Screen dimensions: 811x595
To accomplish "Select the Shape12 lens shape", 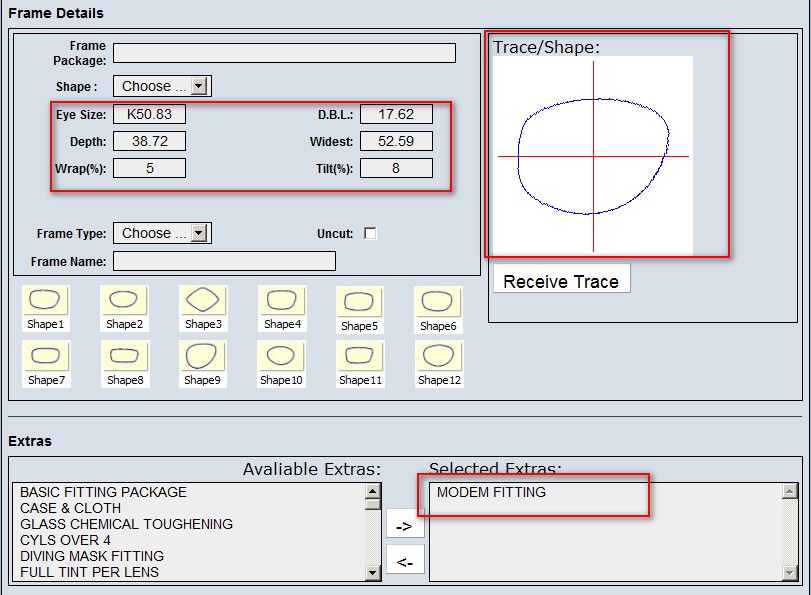I will [x=439, y=364].
